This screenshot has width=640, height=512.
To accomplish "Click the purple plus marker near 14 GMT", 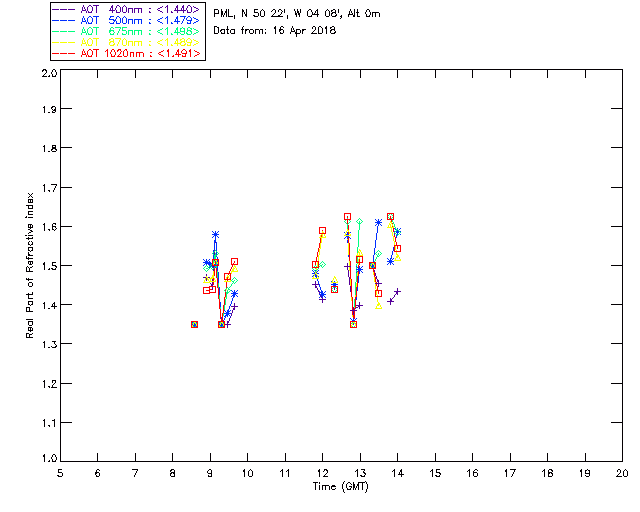I will (398, 292).
